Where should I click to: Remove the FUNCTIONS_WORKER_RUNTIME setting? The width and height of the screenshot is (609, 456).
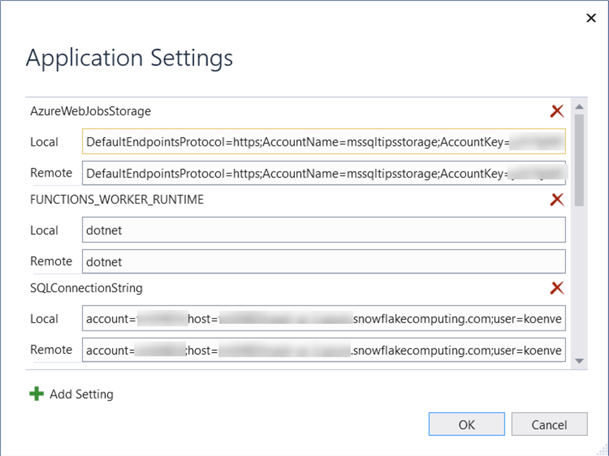(557, 200)
